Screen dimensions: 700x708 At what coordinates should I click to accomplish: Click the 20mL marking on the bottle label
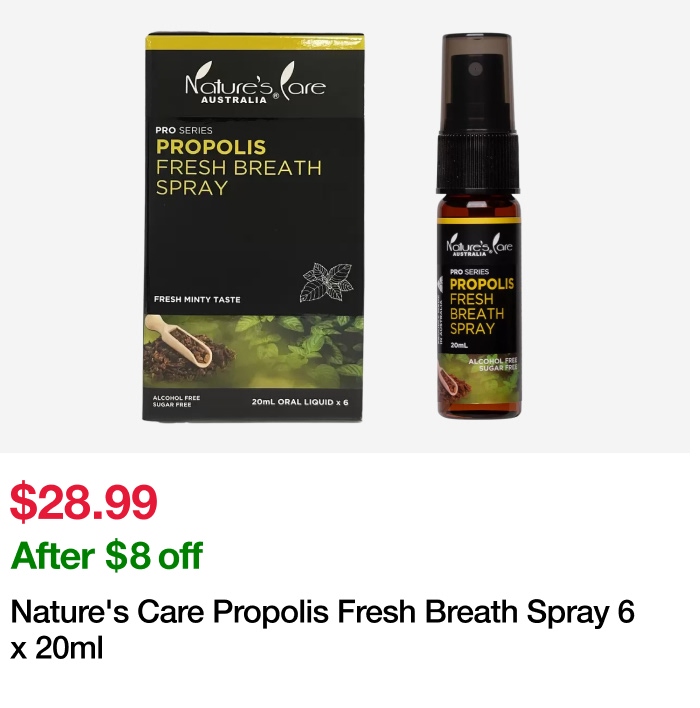point(459,345)
